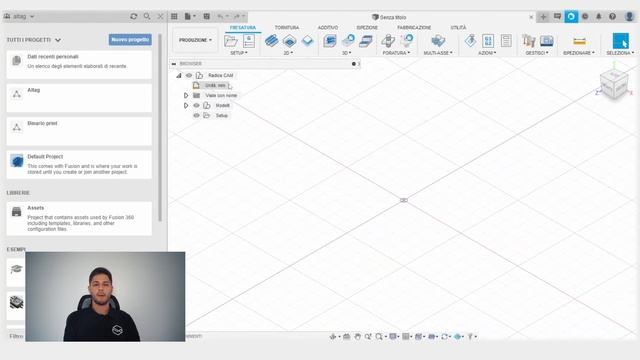The height and width of the screenshot is (360, 640).
Task: Switch to the Ispezione tab
Action: click(x=367, y=27)
